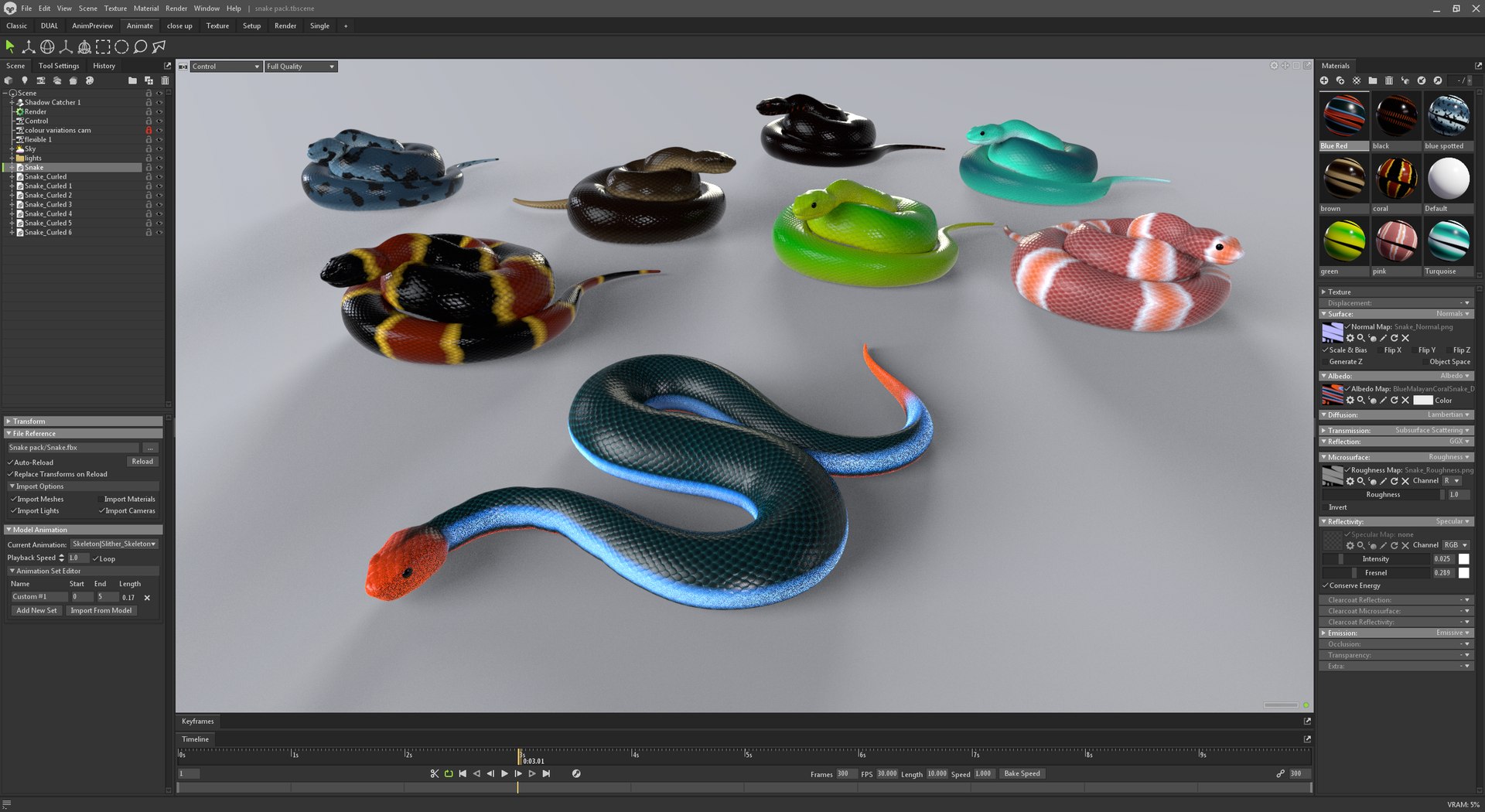Screen dimensions: 1485x812
Task: Activate the rotate sphere gizmo tool
Action: (x=47, y=46)
